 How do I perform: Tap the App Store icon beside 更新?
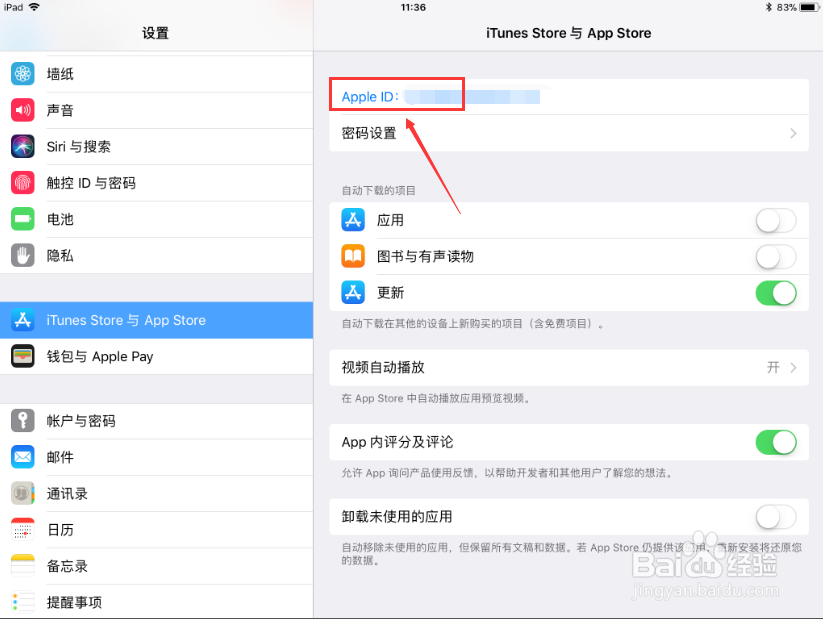(x=353, y=292)
